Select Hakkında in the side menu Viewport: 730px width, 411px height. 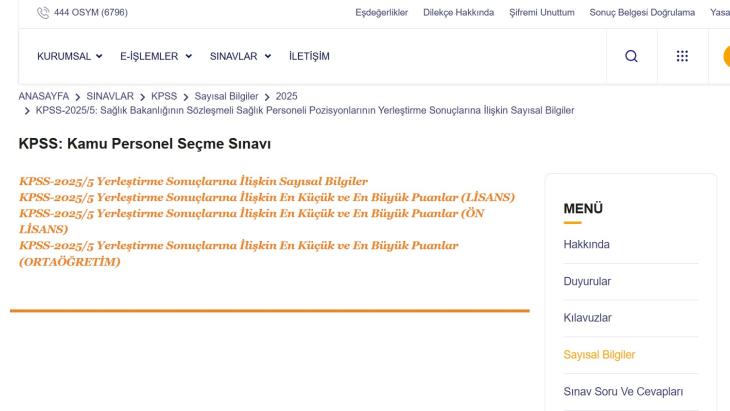(587, 244)
